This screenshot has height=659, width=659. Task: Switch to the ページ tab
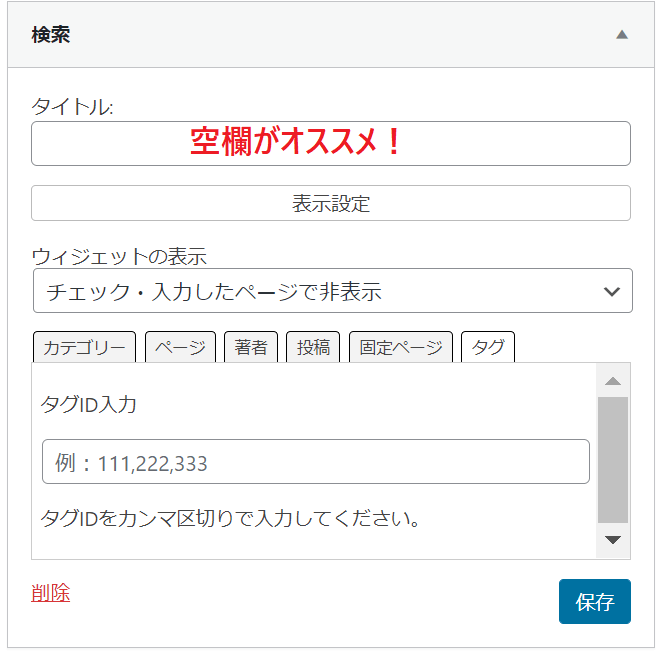point(180,347)
